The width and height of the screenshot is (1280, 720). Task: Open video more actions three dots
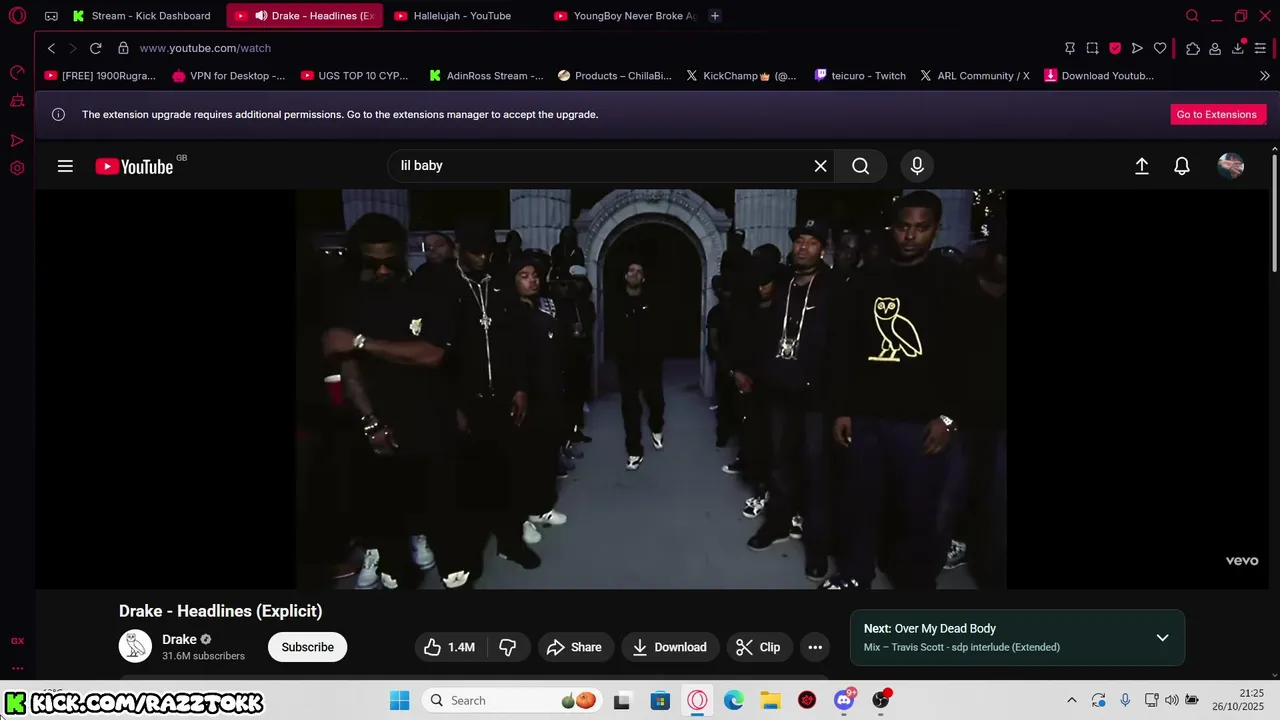815,647
